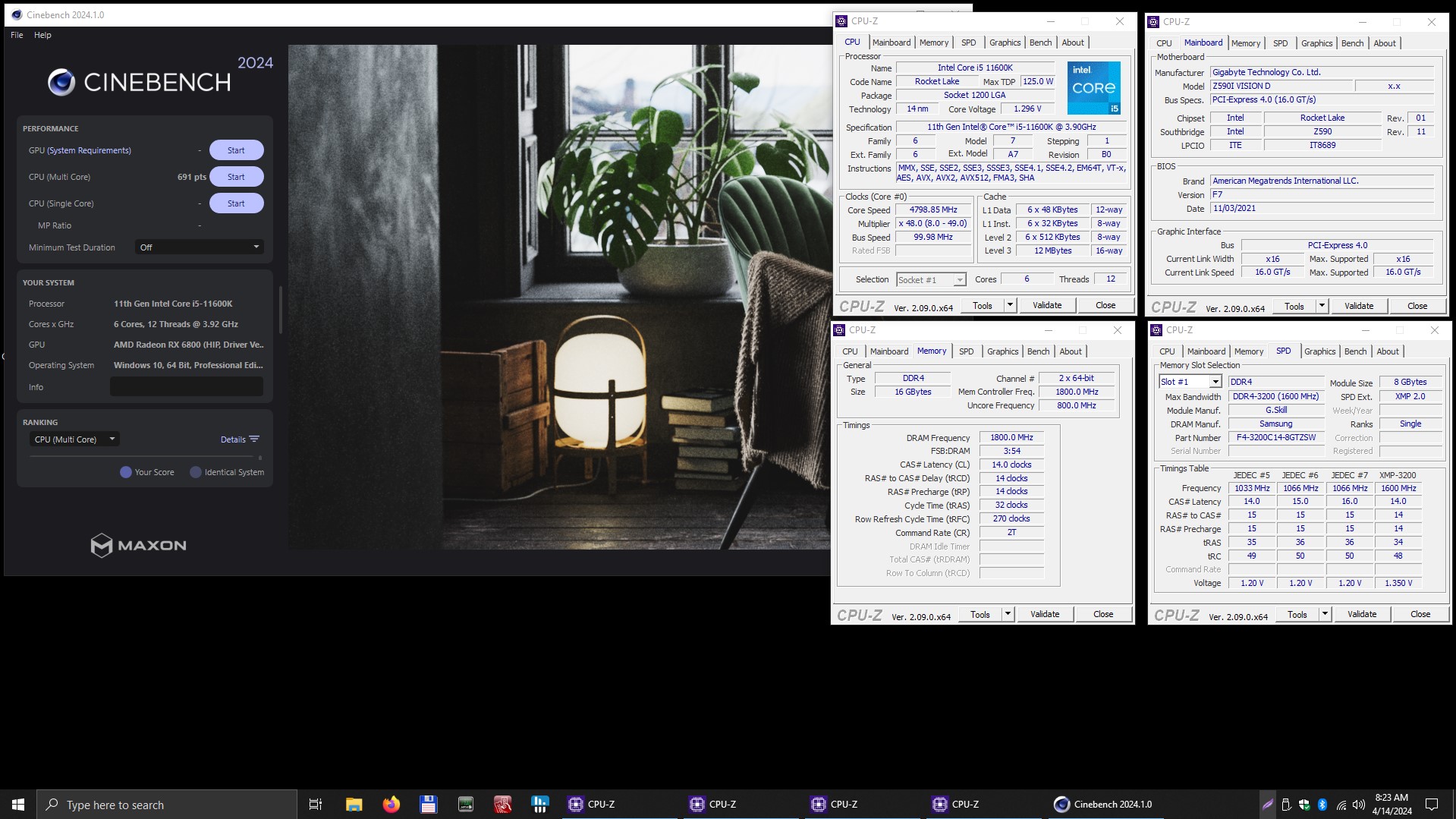The image size is (1456, 819).
Task: Click the CPU-Z title icon of the Memory window
Action: [x=839, y=330]
